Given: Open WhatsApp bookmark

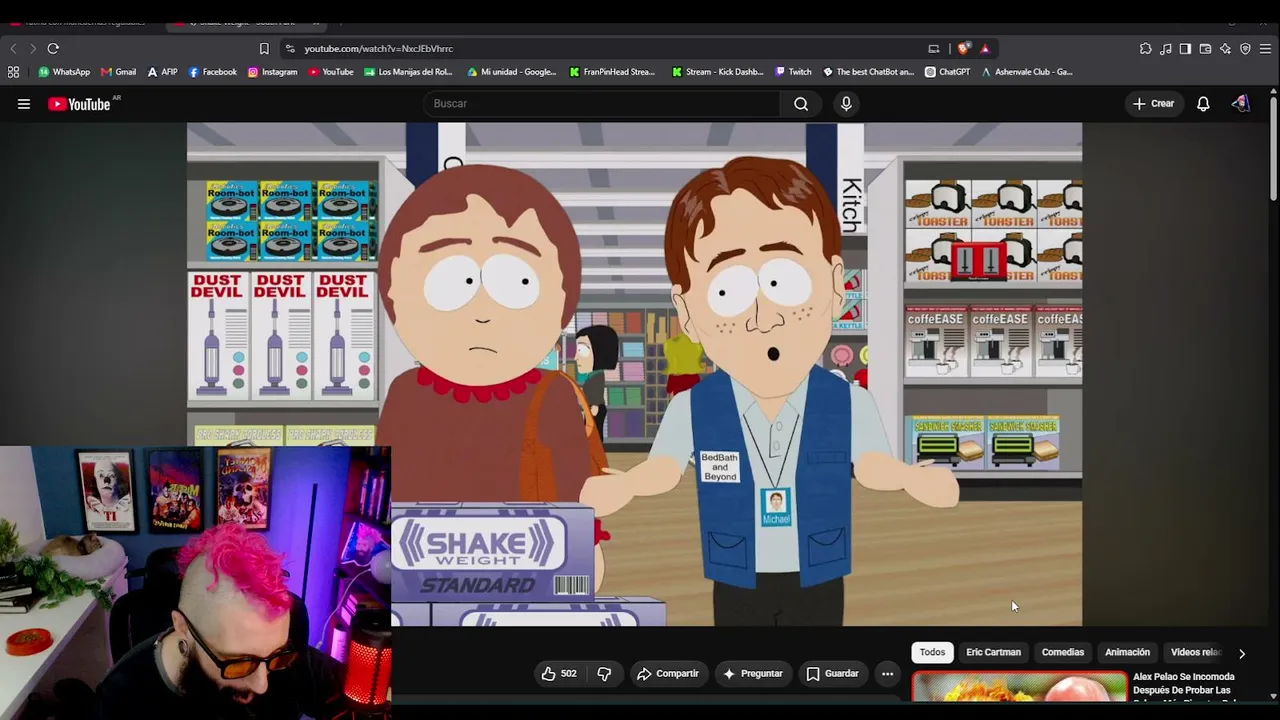Looking at the screenshot, I should pos(64,72).
